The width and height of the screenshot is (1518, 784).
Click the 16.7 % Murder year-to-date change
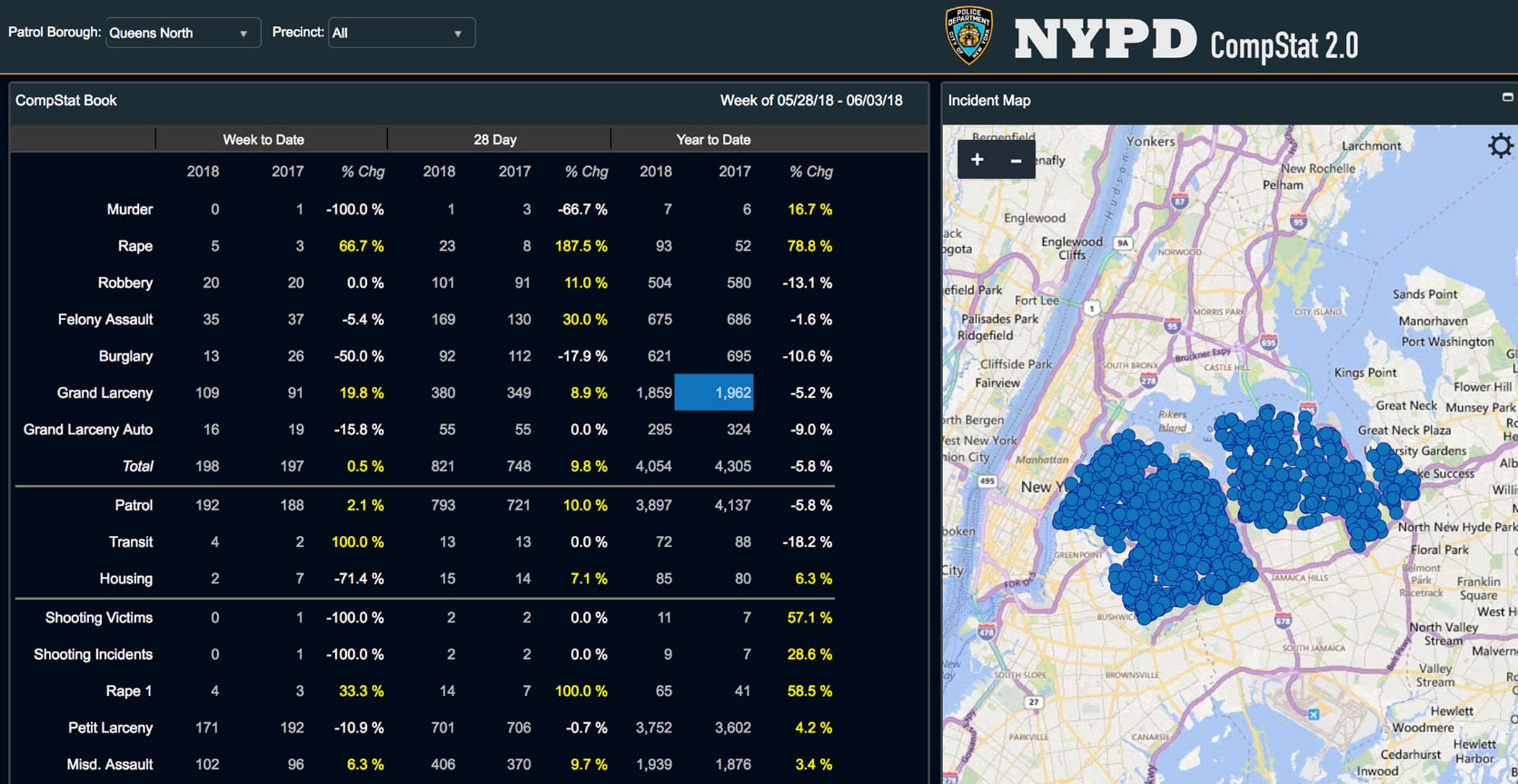pos(809,209)
